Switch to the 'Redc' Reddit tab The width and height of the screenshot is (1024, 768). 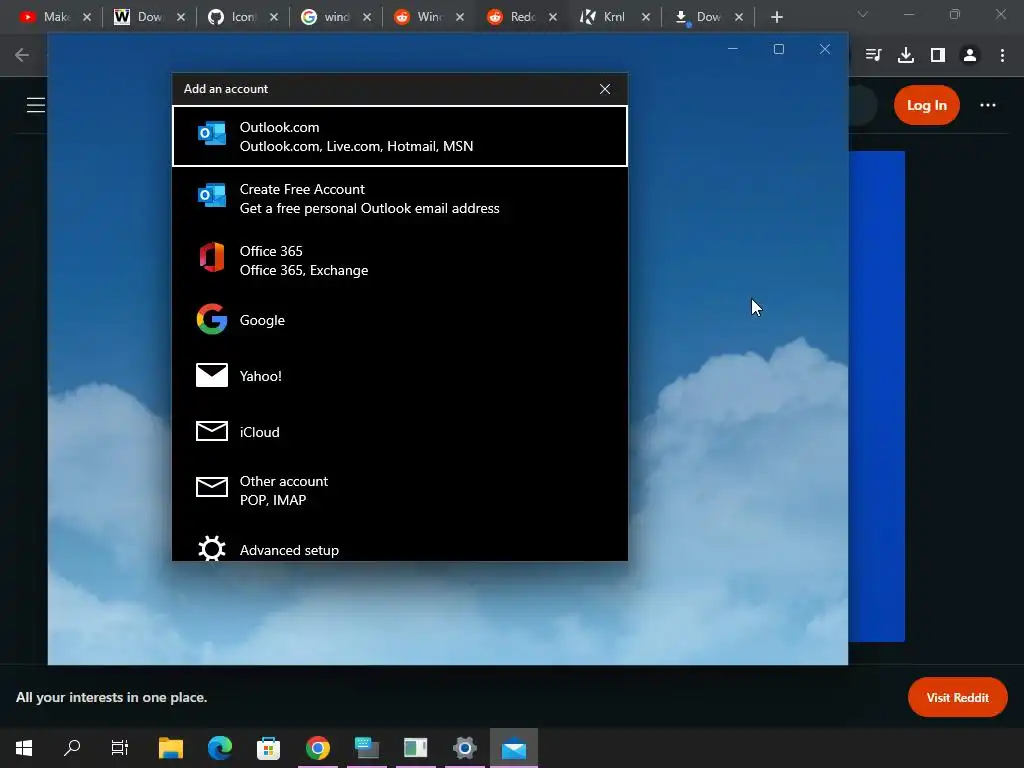(512, 17)
